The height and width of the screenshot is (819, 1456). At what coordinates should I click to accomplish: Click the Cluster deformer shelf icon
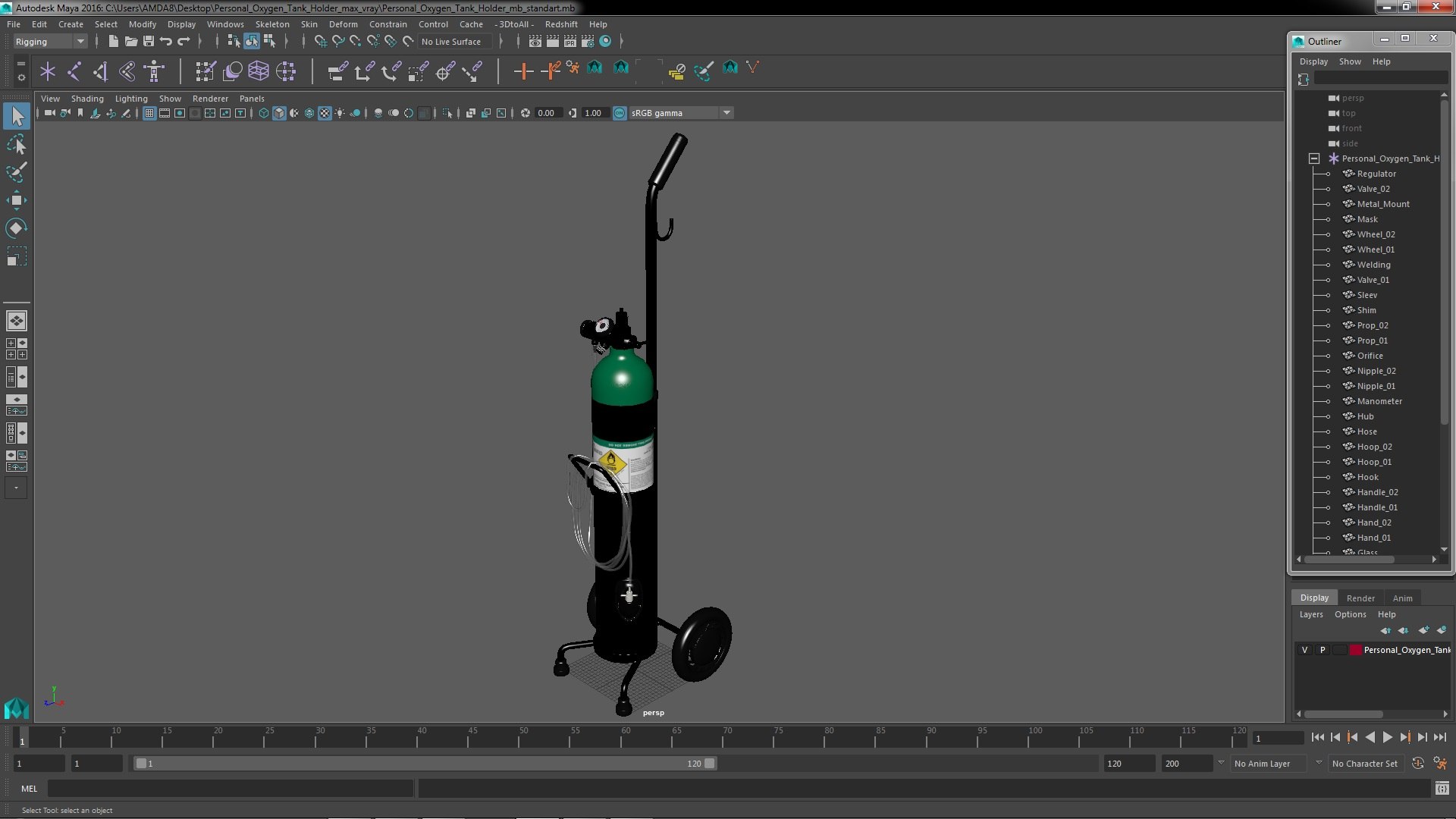point(285,72)
